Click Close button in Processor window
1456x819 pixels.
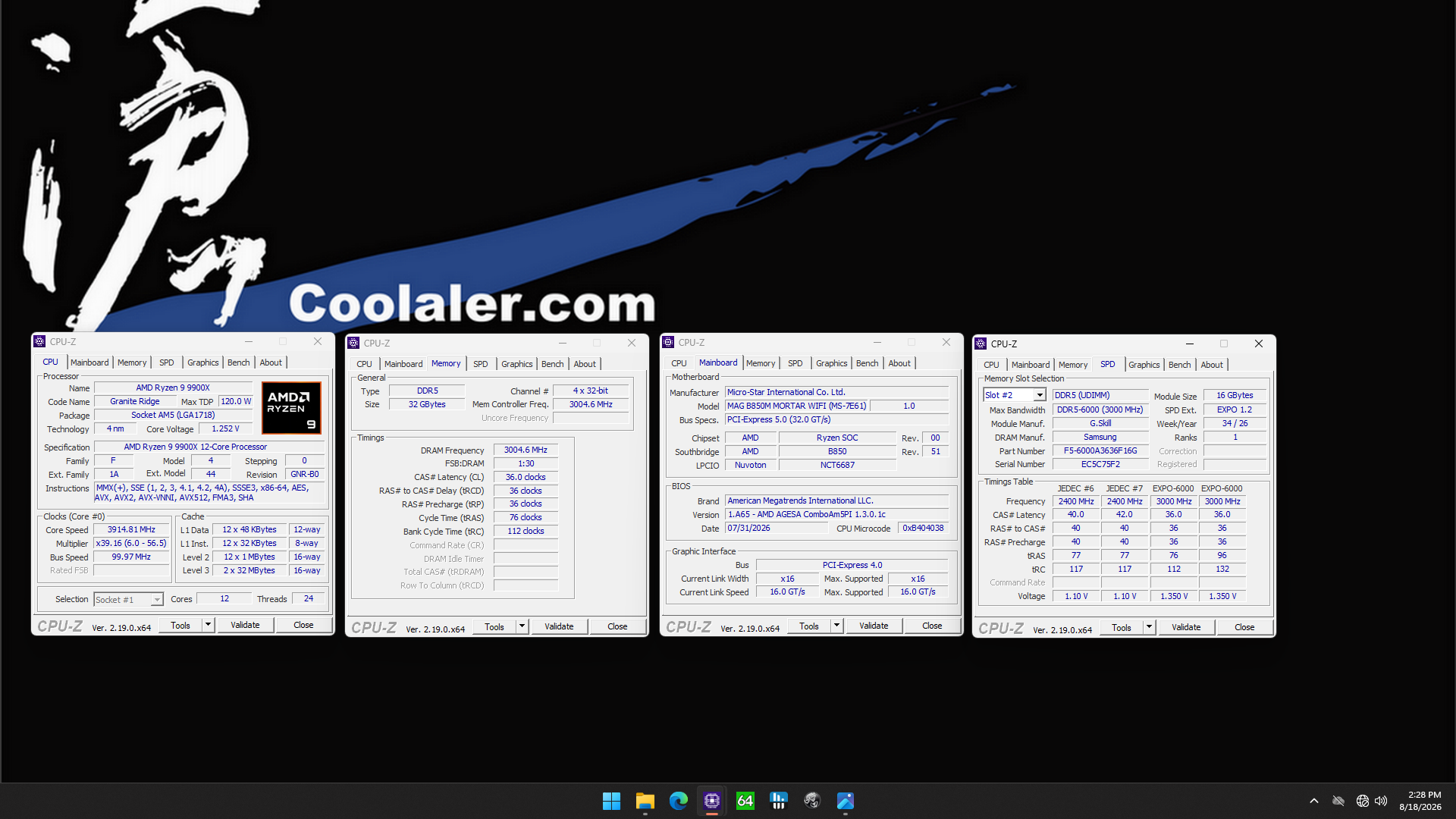(303, 626)
